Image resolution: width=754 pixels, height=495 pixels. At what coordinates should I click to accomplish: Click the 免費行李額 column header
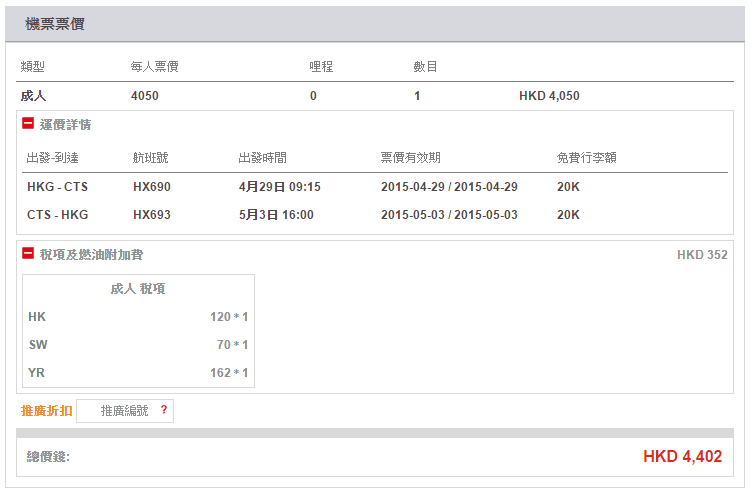tap(586, 157)
